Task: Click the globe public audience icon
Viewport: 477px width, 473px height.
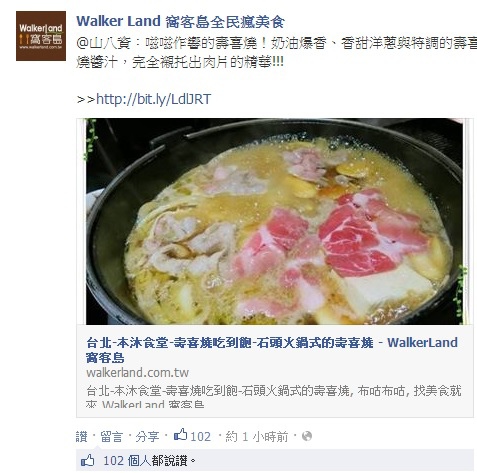Action: (x=307, y=436)
